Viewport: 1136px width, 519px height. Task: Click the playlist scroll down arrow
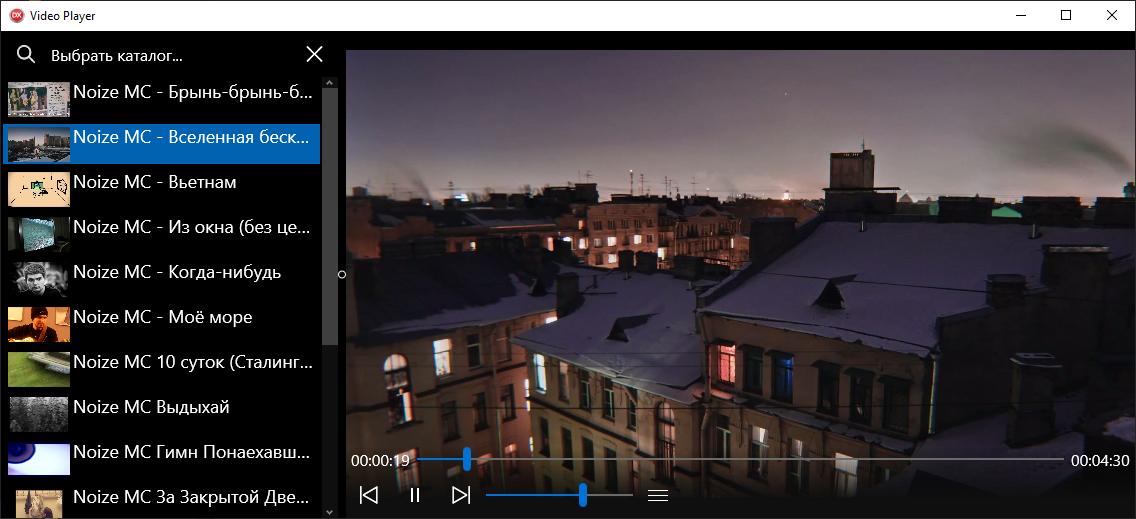pos(330,512)
